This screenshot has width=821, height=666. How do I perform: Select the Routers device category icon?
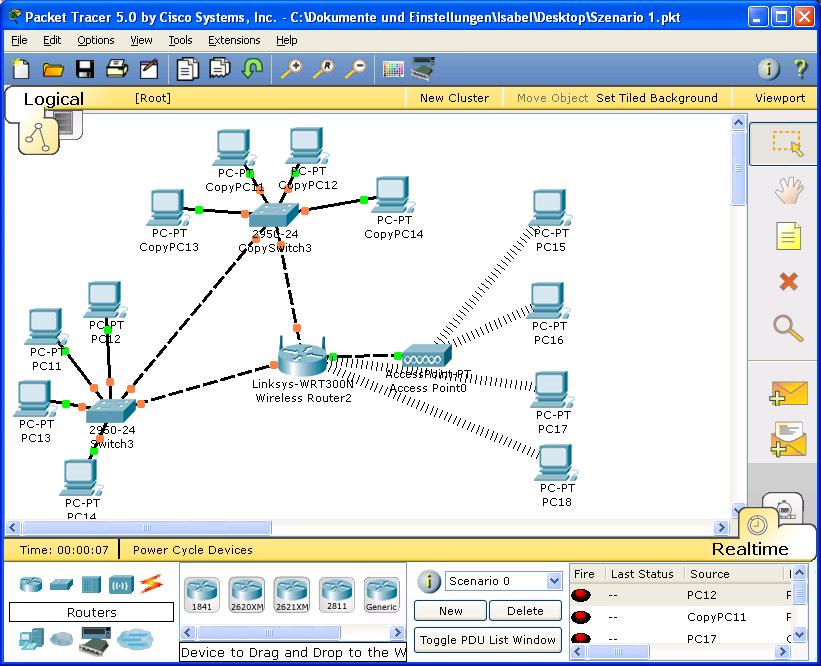click(31, 584)
